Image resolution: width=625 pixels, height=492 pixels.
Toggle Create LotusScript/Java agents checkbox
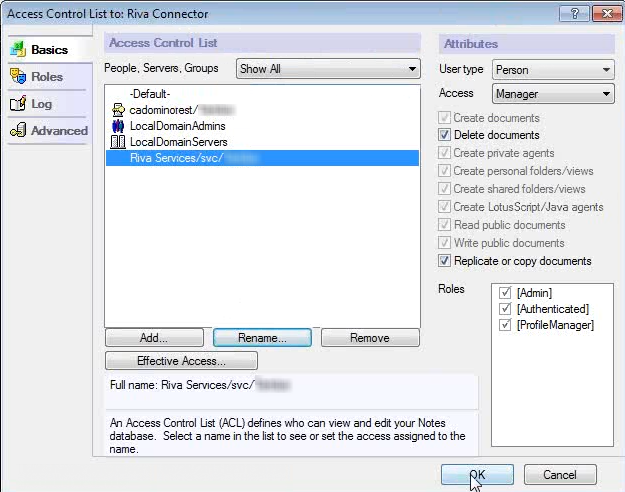click(x=444, y=207)
